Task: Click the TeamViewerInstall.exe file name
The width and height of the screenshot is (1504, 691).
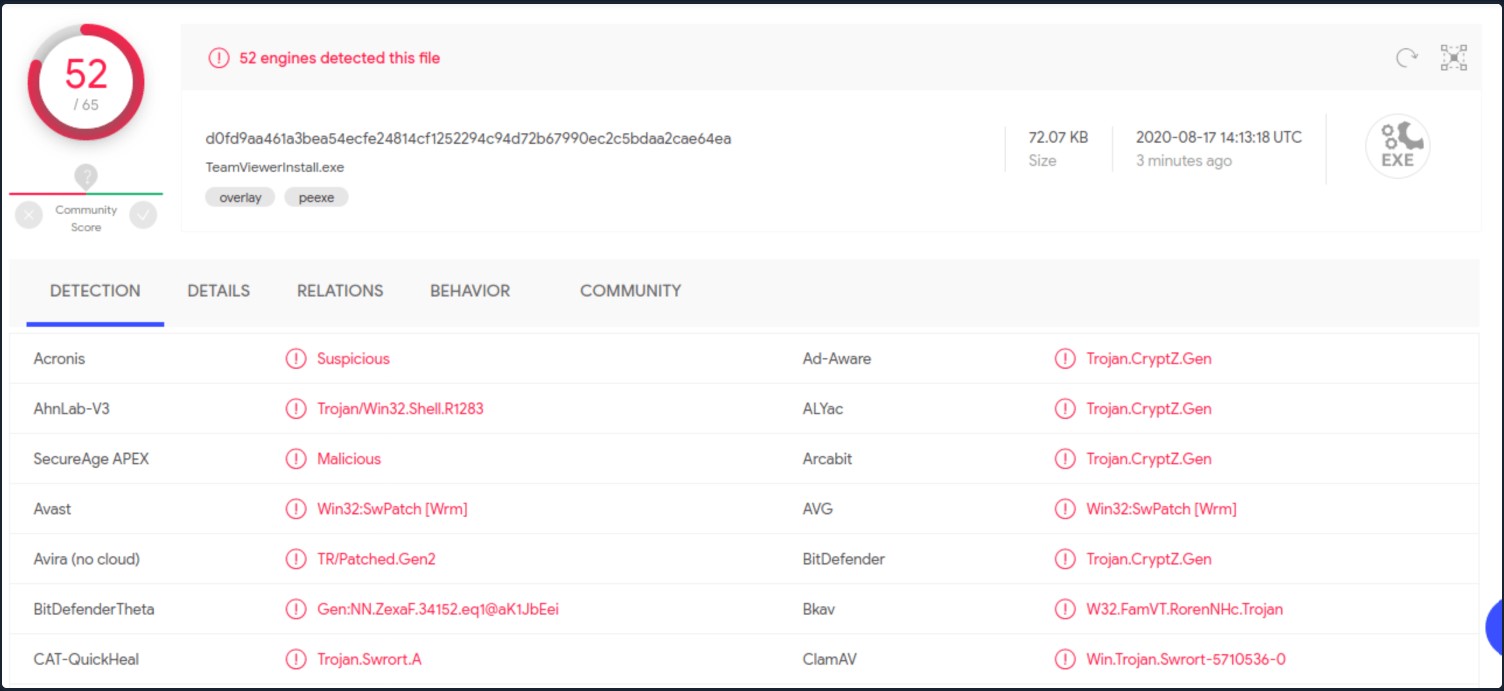Action: tap(275, 168)
